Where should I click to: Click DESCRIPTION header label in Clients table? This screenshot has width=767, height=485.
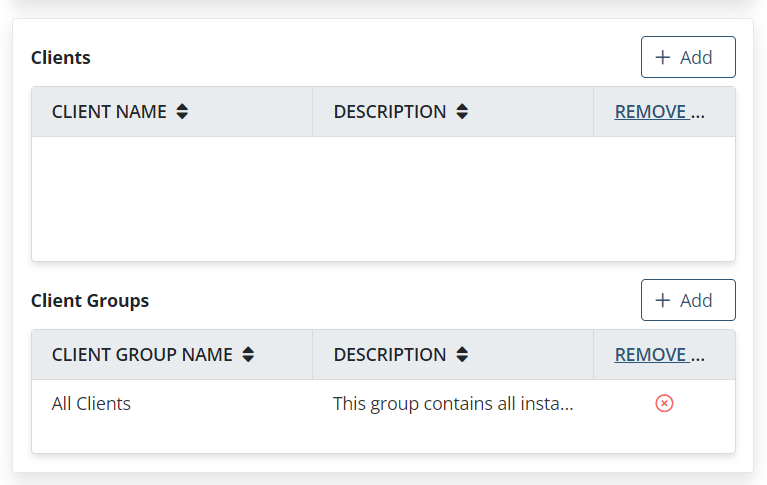pos(390,112)
